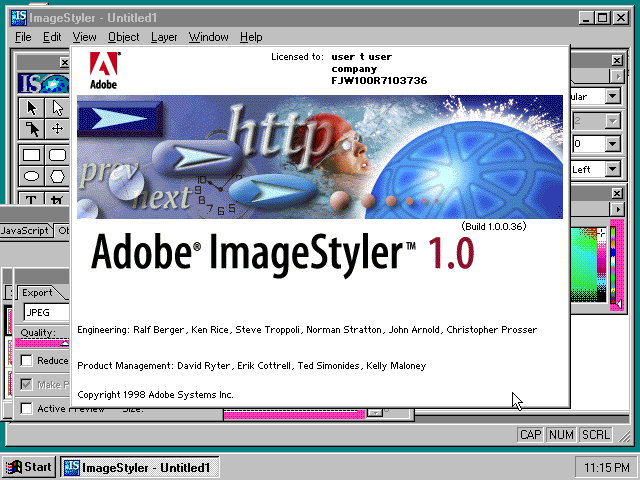Viewport: 640px width, 480px height.
Task: Open the Edit menu
Action: pos(52,37)
